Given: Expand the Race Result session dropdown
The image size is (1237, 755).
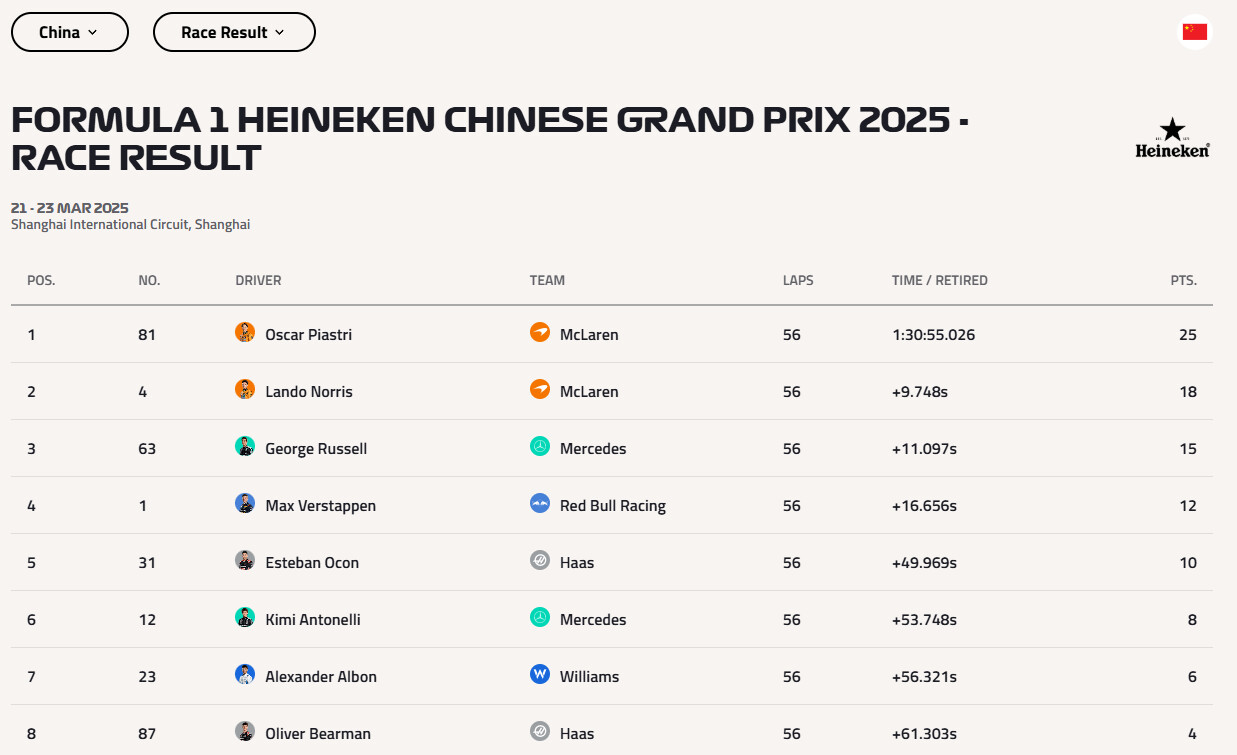Looking at the screenshot, I should [234, 32].
